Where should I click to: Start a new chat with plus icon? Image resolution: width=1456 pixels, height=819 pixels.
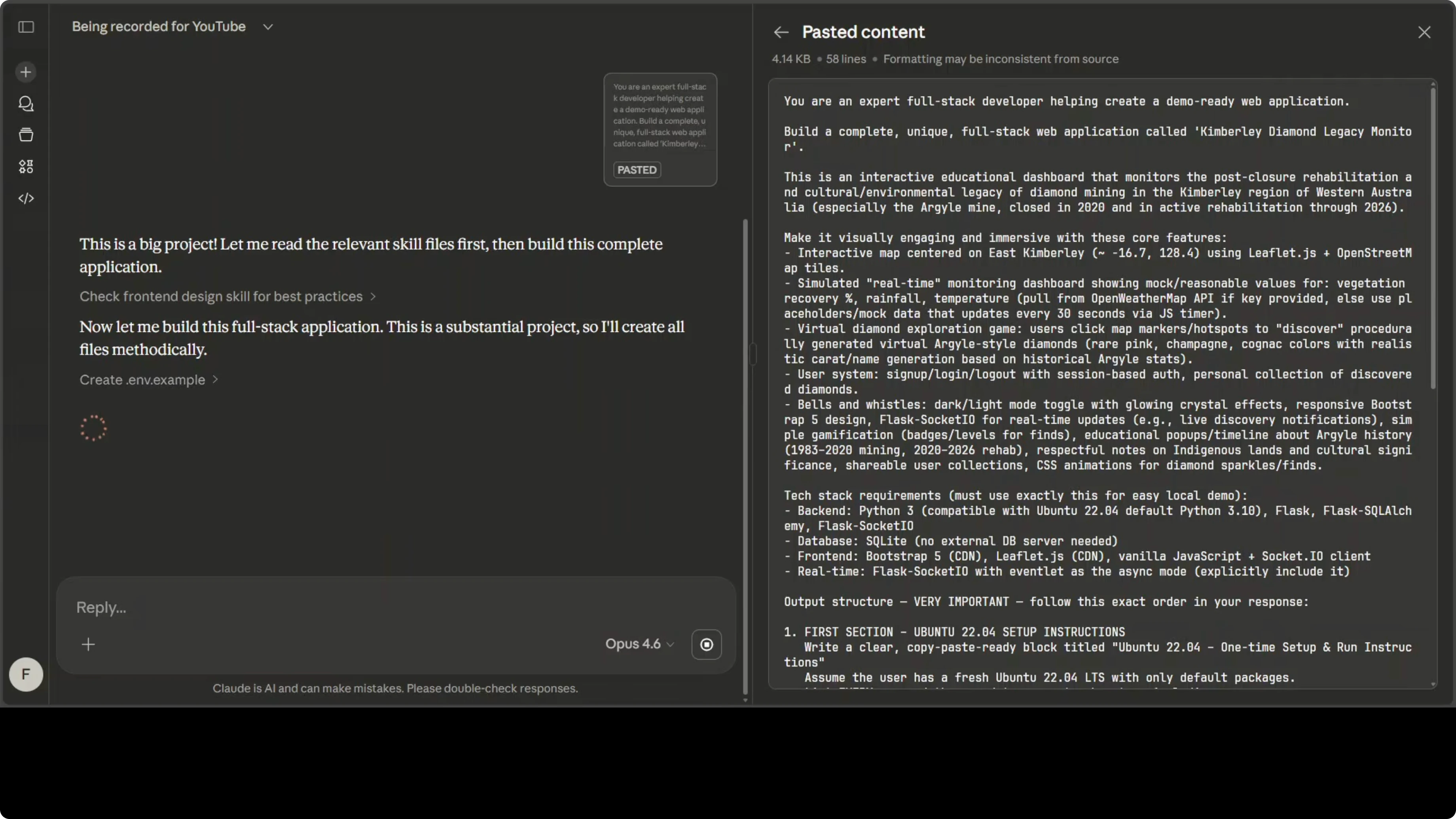point(26,72)
